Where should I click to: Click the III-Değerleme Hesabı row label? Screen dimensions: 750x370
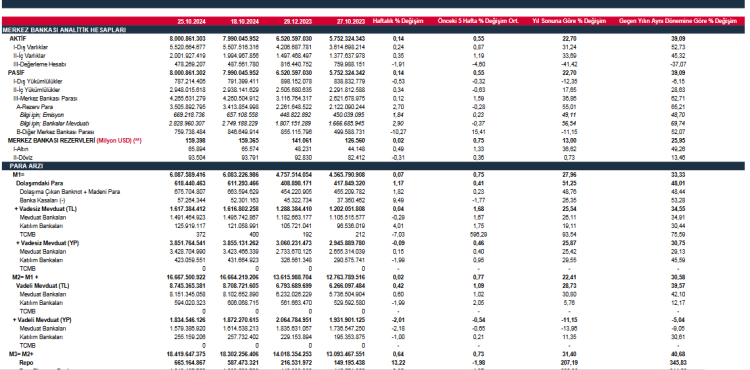[x=40, y=64]
